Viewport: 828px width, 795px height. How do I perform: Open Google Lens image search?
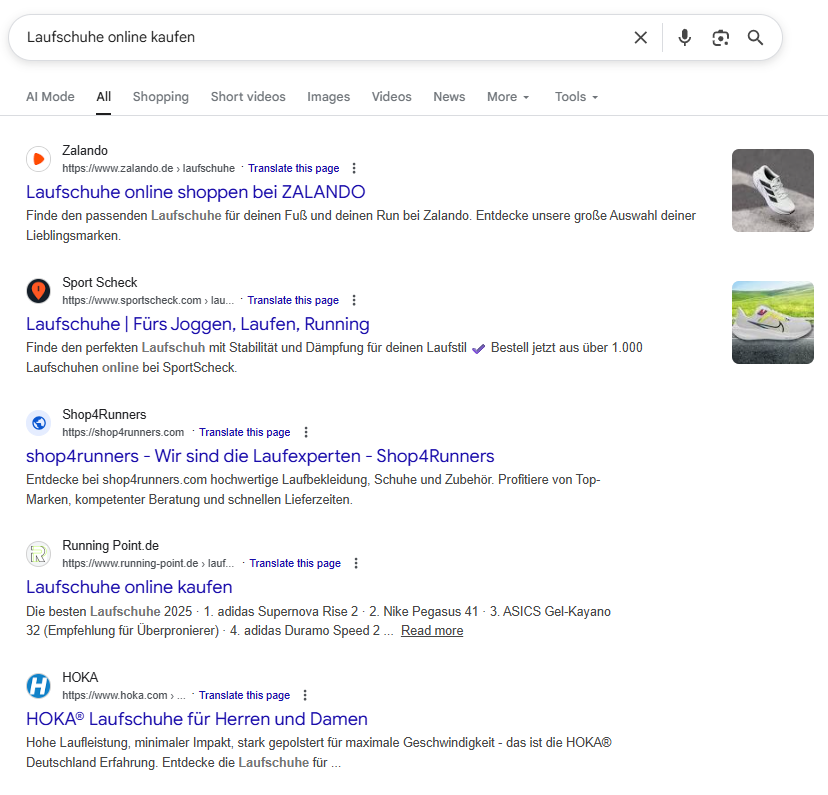point(720,37)
